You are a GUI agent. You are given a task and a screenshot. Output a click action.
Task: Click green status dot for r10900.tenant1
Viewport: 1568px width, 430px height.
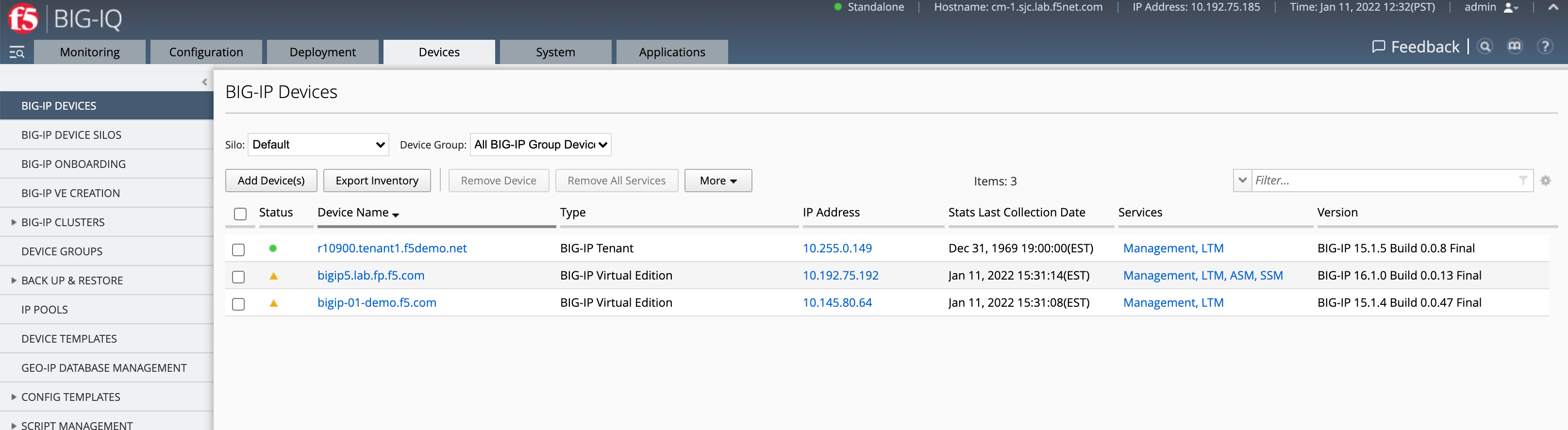pos(273,248)
